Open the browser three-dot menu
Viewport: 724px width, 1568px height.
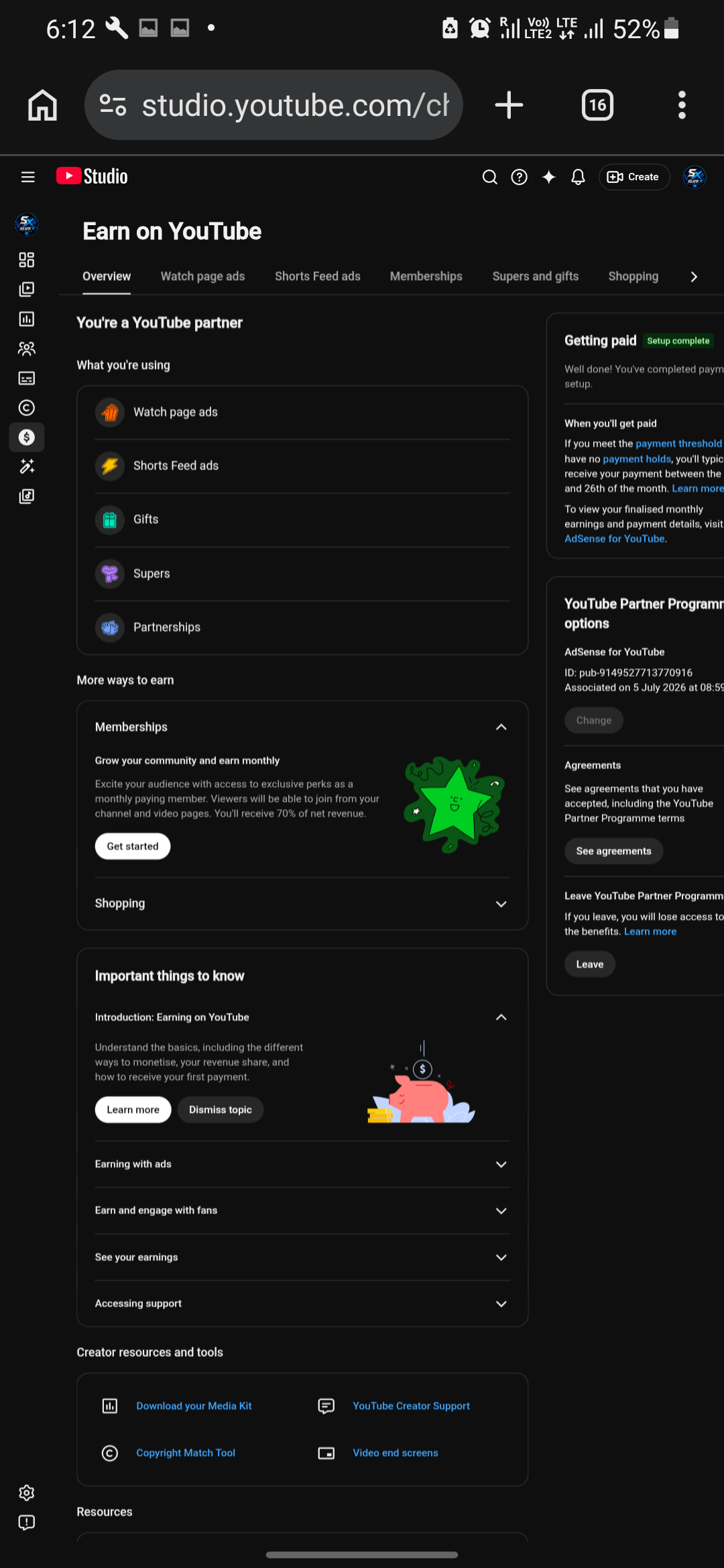(682, 105)
